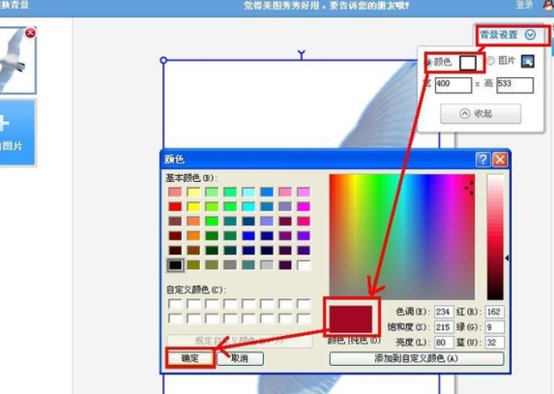This screenshot has width=554, height=394.
Task: Pick the light silver basic color swatch
Action: (x=267, y=265)
